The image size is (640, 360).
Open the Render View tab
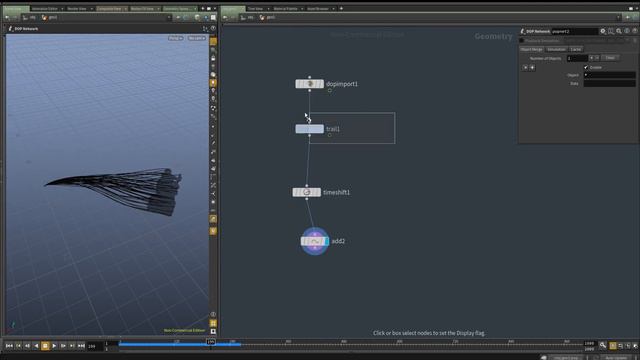click(77, 9)
